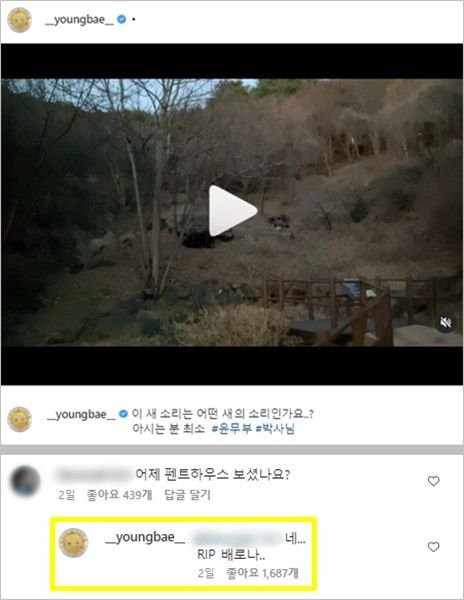Open hashtag #박사님
Image resolution: width=464 pixels, height=600 pixels.
click(275, 429)
